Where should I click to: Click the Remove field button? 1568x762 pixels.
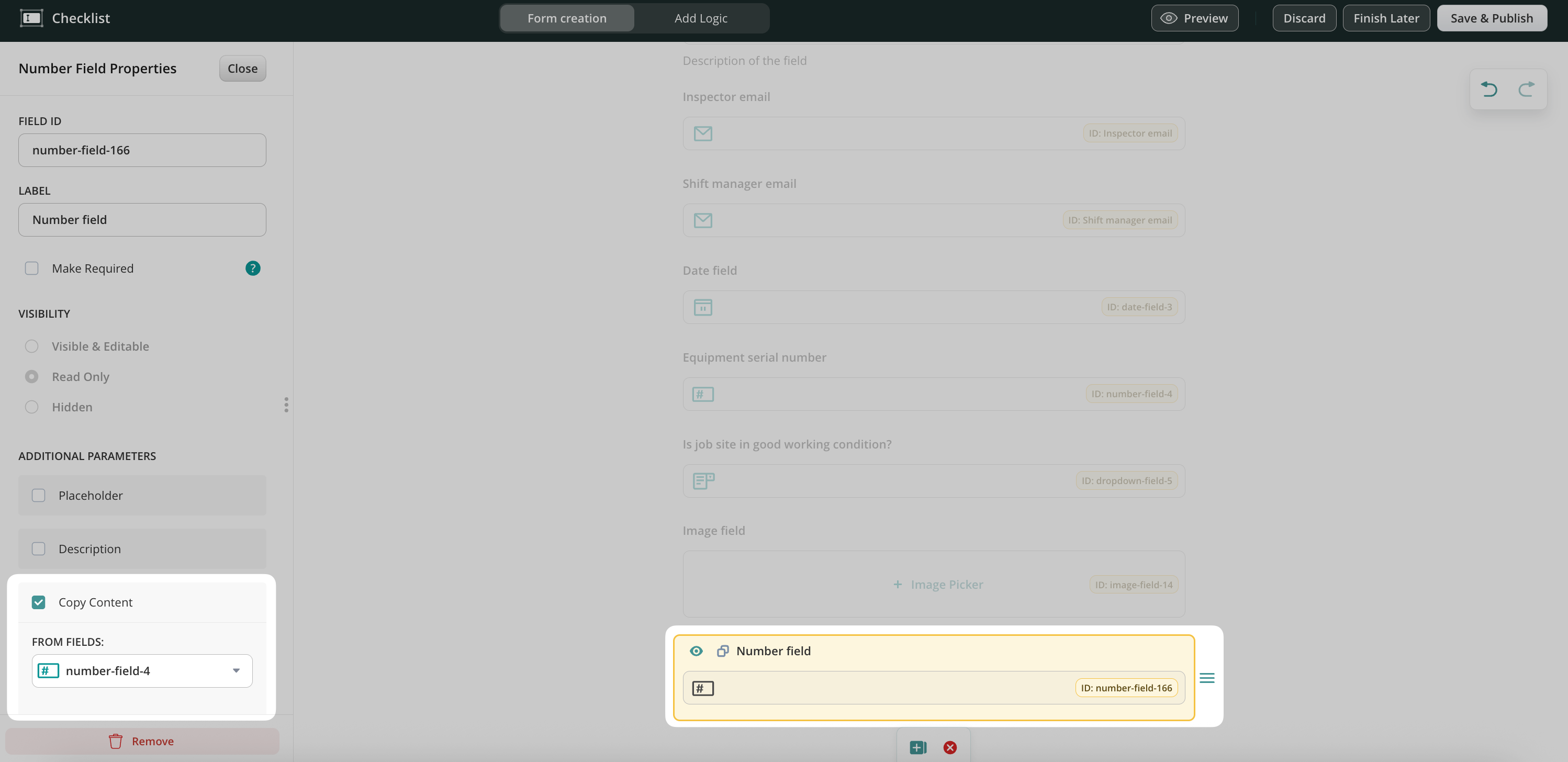pos(142,741)
